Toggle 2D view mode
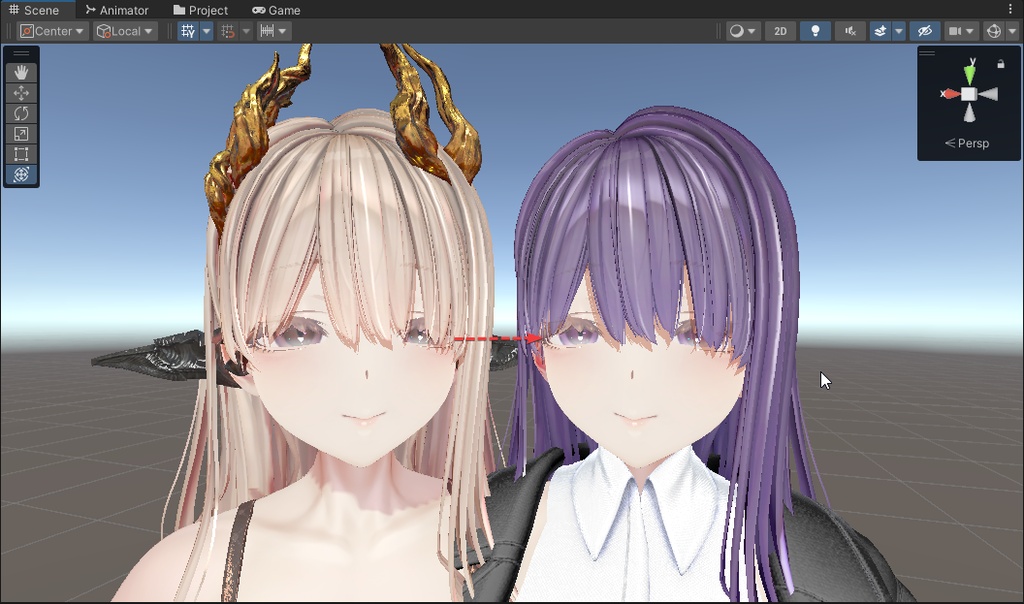This screenshot has height=604, width=1024. [x=780, y=31]
